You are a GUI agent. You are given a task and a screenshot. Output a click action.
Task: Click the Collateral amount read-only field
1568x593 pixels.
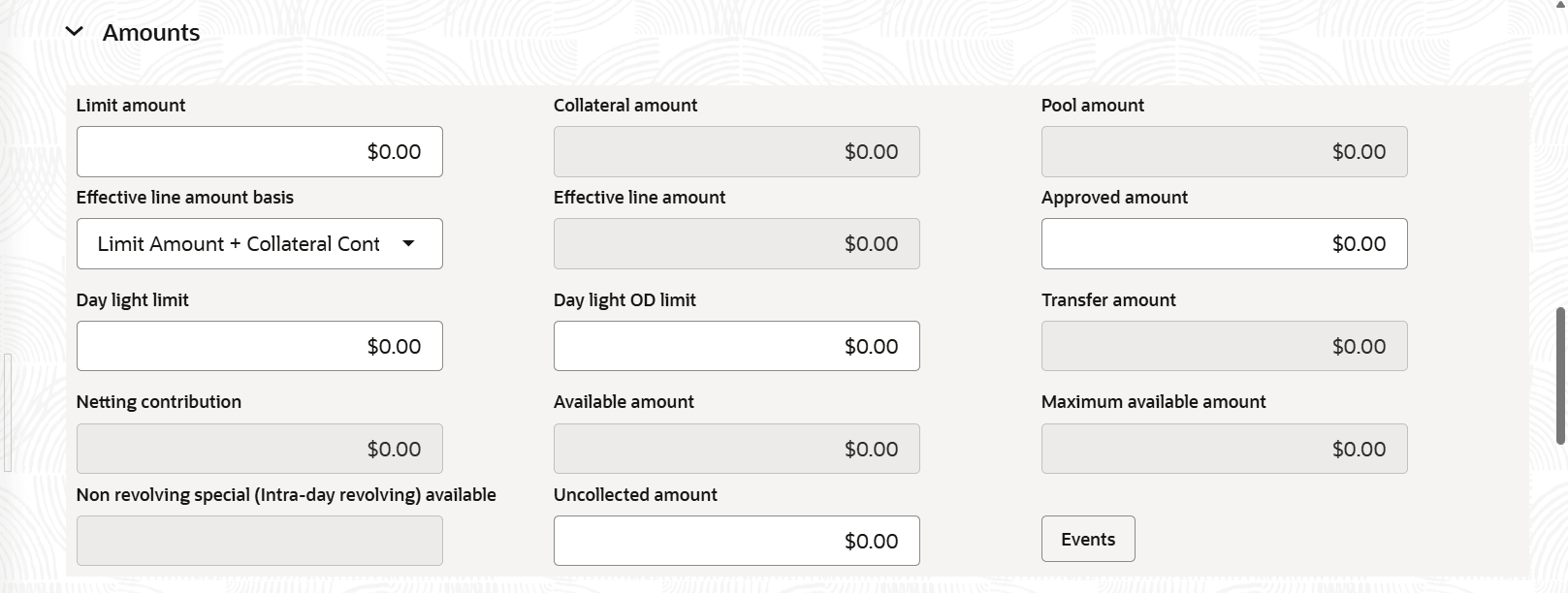736,152
